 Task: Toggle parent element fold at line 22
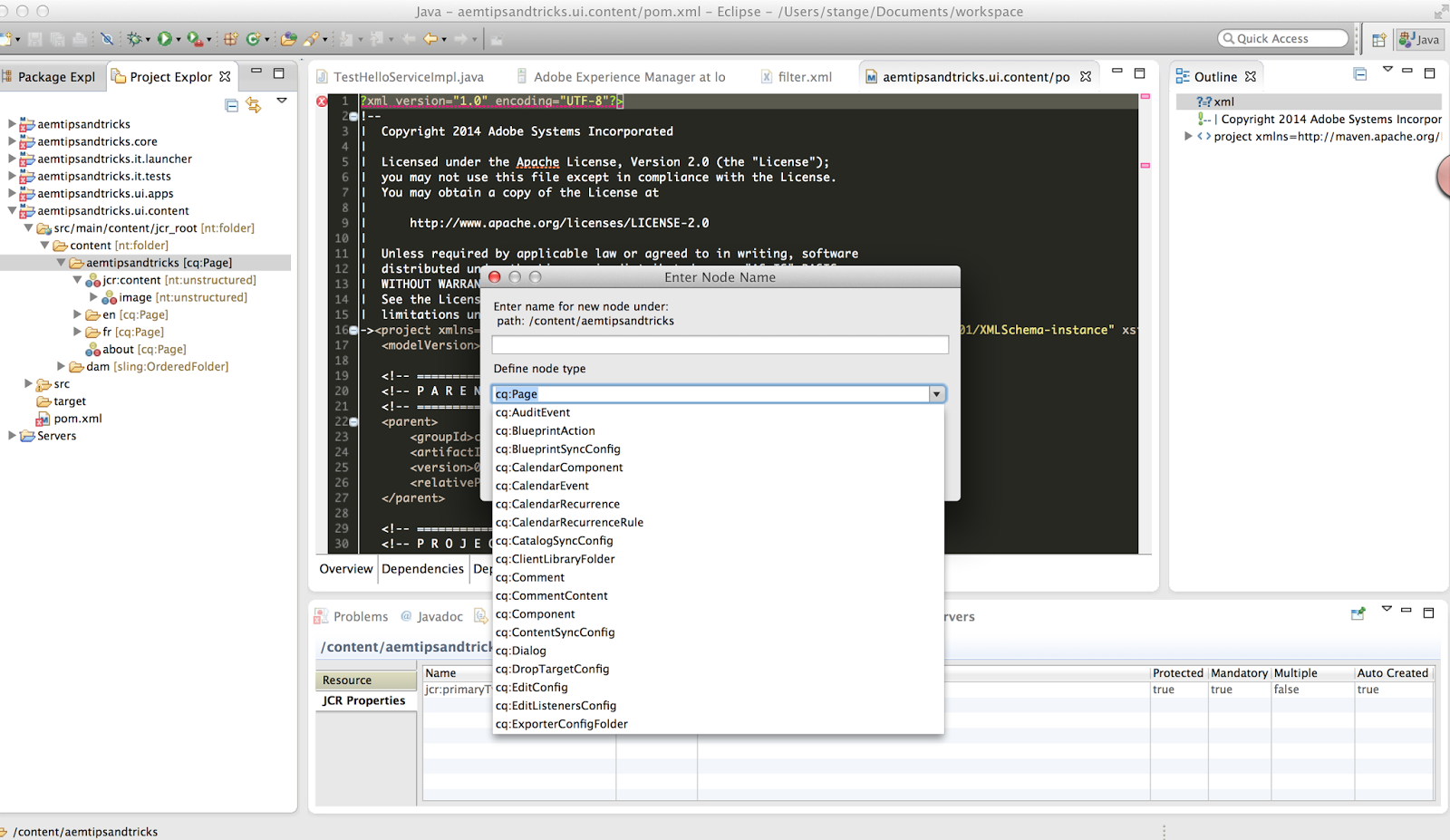[353, 421]
